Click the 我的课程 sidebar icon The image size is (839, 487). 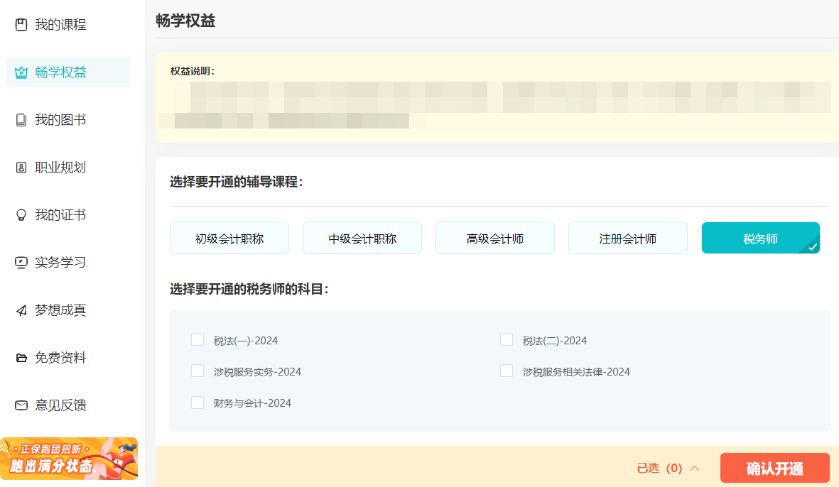[x=21, y=24]
